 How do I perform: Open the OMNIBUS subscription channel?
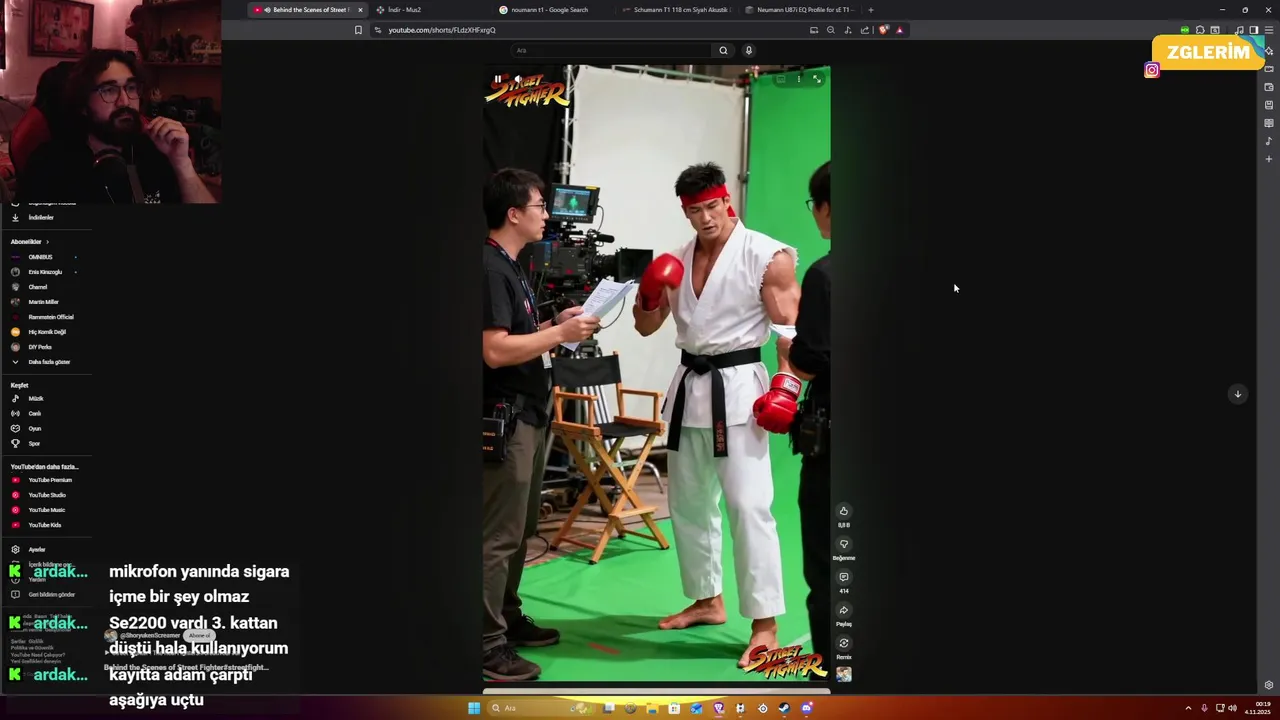coord(40,257)
